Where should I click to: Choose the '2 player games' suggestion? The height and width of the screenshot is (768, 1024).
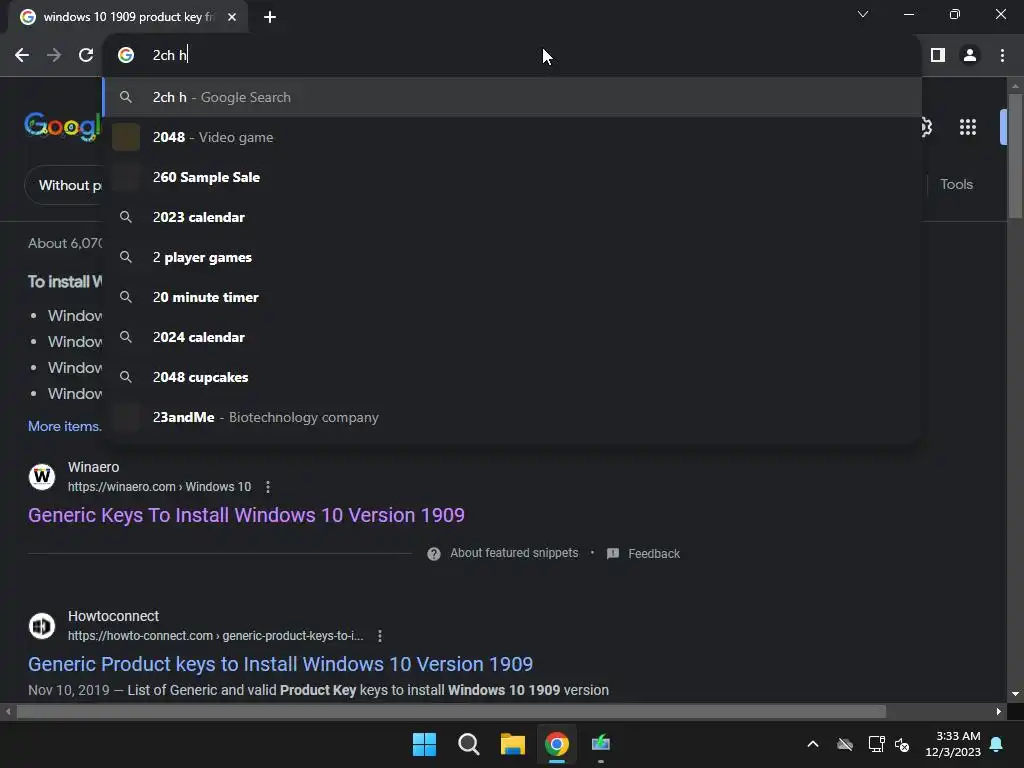[512, 257]
